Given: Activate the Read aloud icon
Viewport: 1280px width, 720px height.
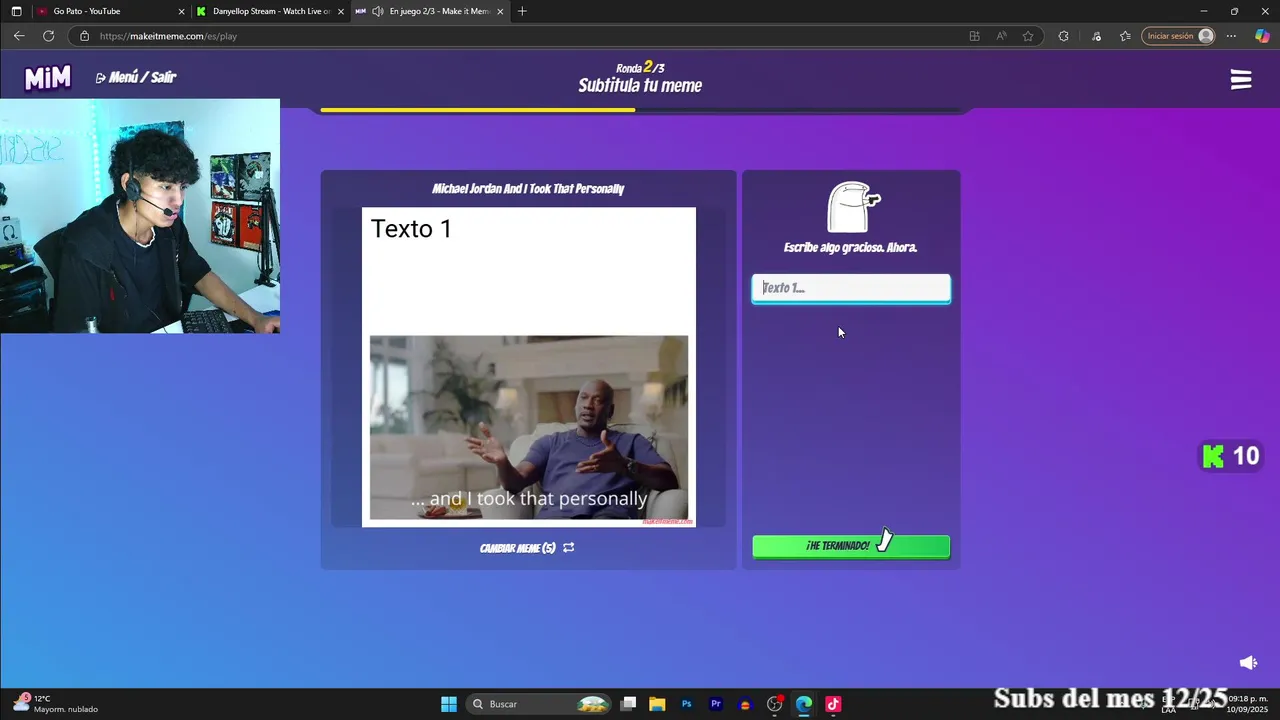Looking at the screenshot, I should click(1001, 36).
